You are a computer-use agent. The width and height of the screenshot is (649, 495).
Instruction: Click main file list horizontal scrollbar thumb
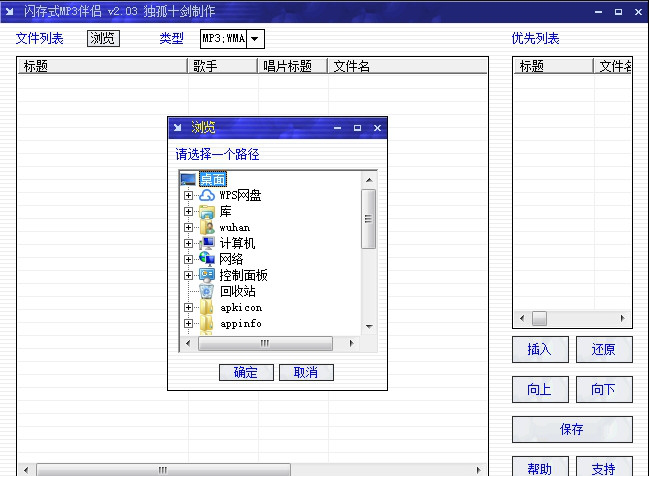[163, 470]
